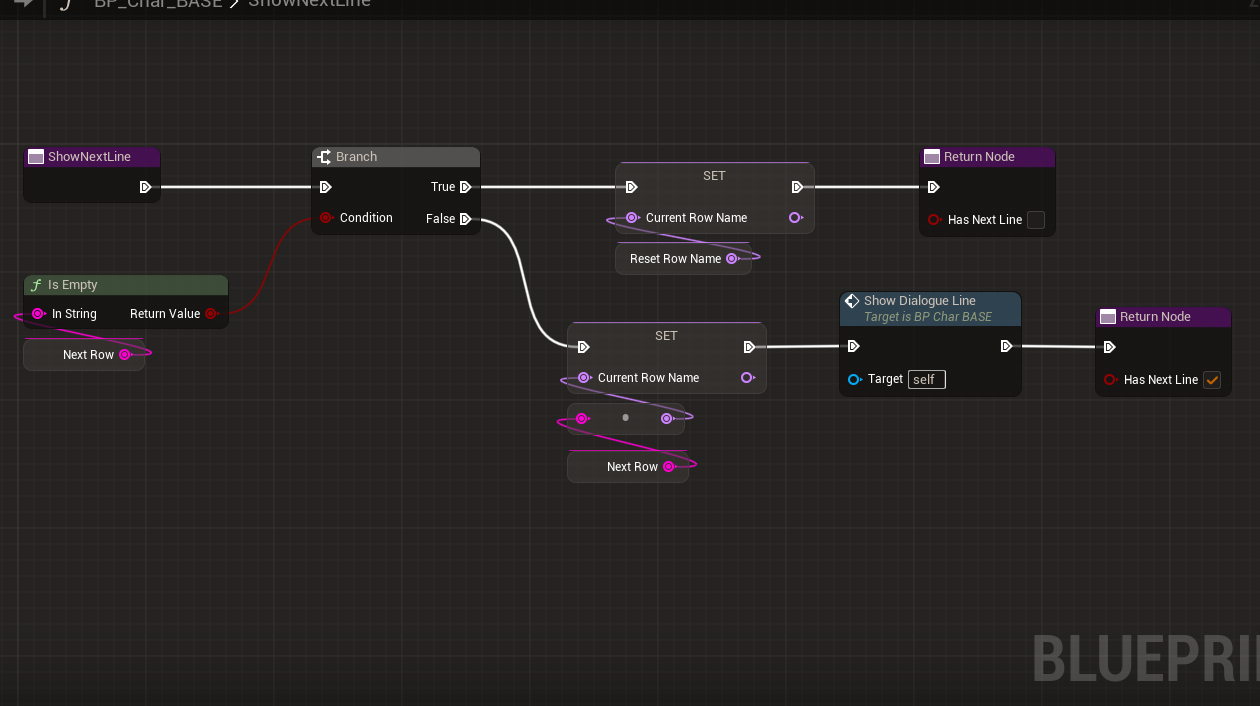The image size is (1260, 706).
Task: Click the Next Row variable under Is Empty
Action: tap(88, 355)
